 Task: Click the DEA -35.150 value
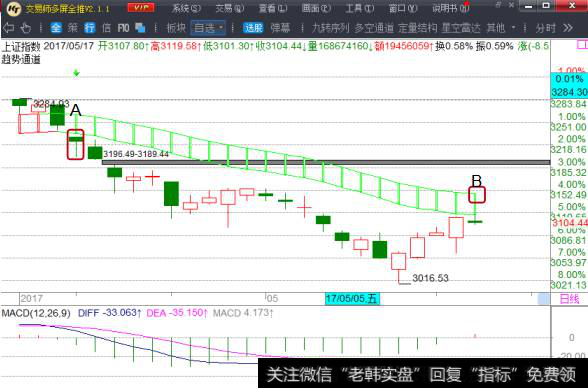pyautogui.click(x=177, y=313)
